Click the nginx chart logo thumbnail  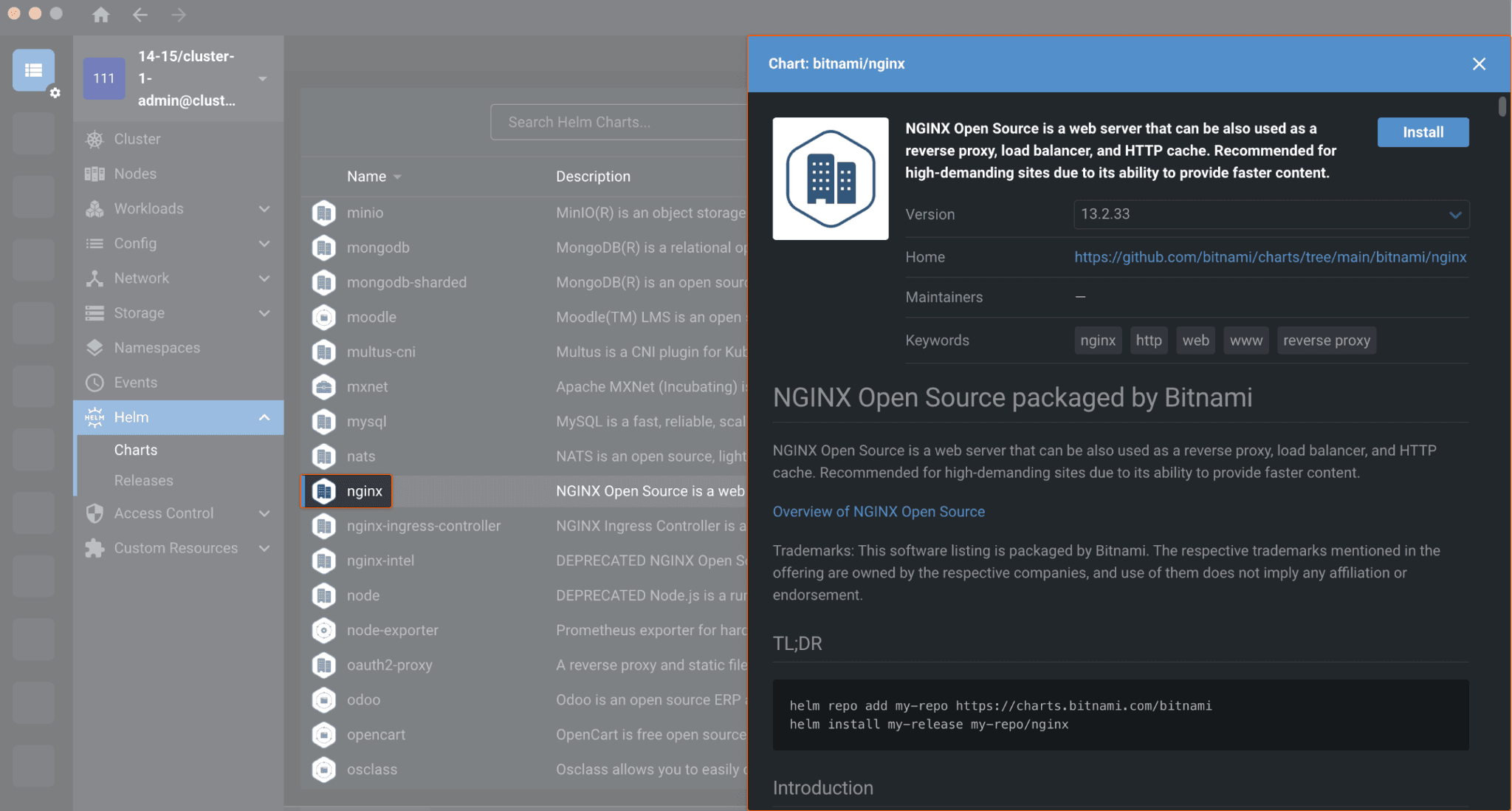[831, 179]
